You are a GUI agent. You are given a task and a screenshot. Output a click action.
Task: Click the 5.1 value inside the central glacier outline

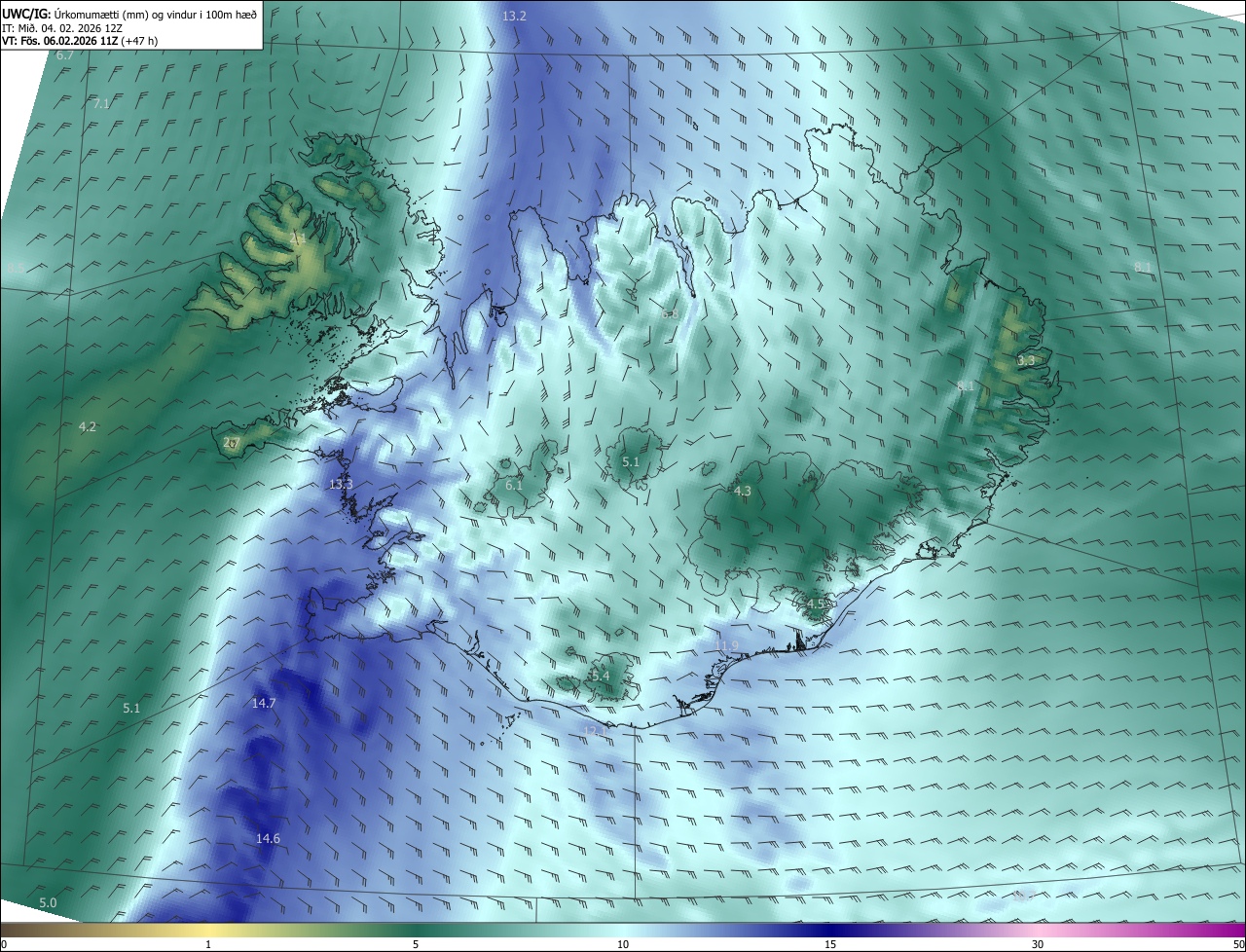tap(631, 461)
